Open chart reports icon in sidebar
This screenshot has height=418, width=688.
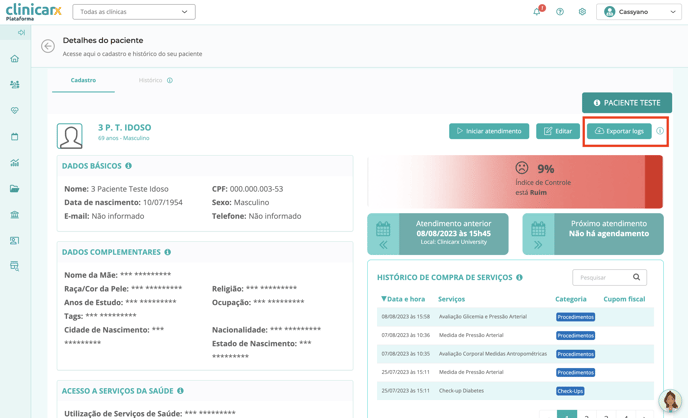(15, 163)
